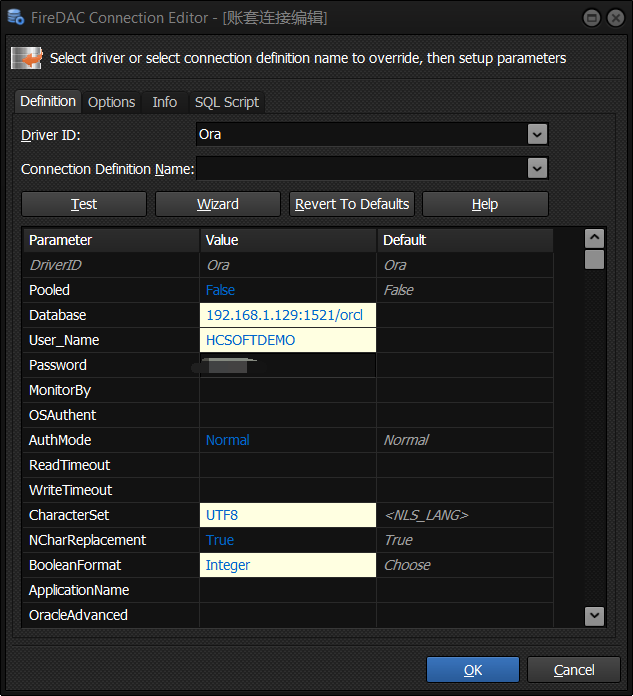This screenshot has width=633, height=696.
Task: Click the Cancel button
Action: click(574, 670)
